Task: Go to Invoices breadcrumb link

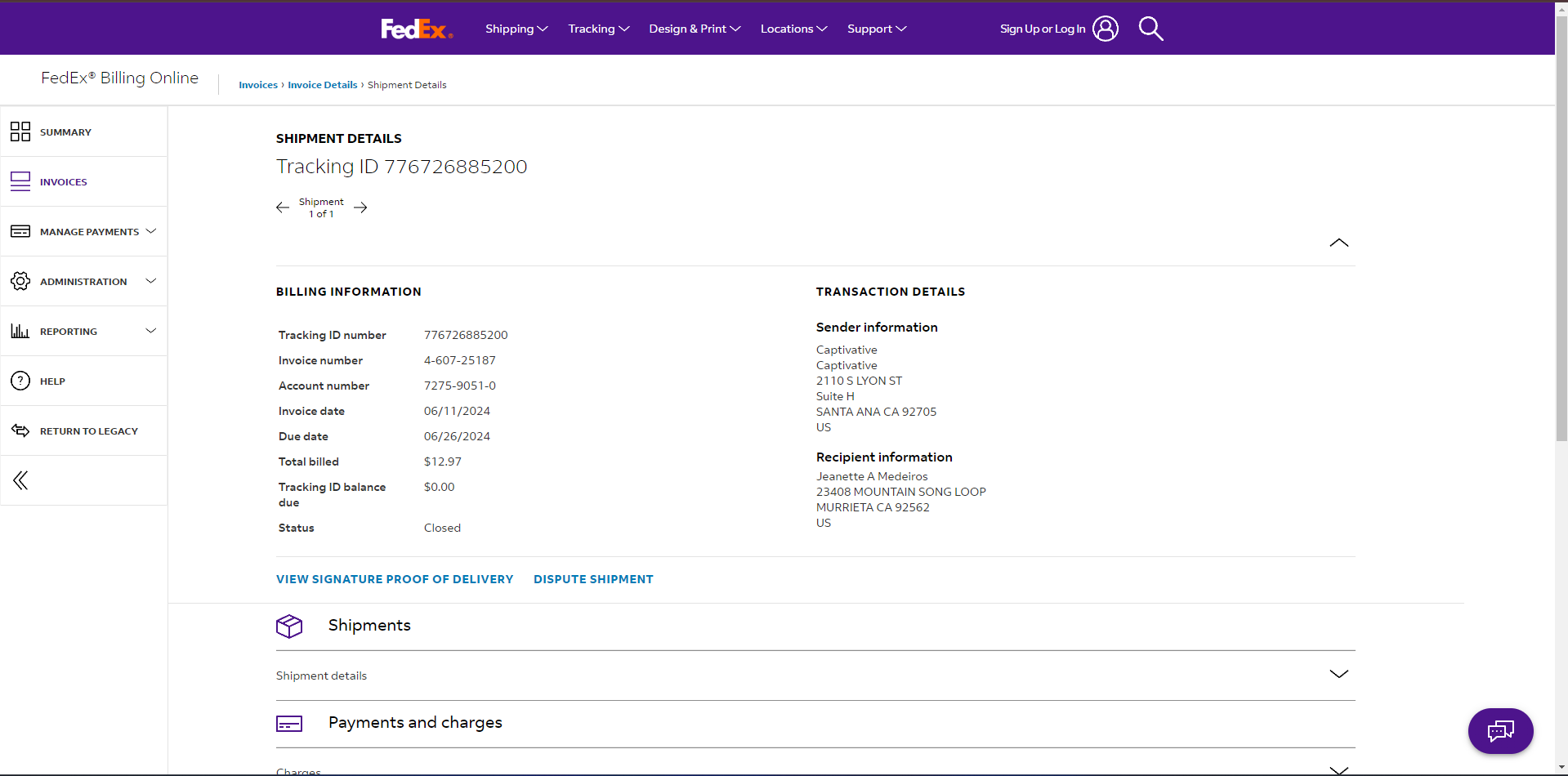Action: click(x=258, y=85)
